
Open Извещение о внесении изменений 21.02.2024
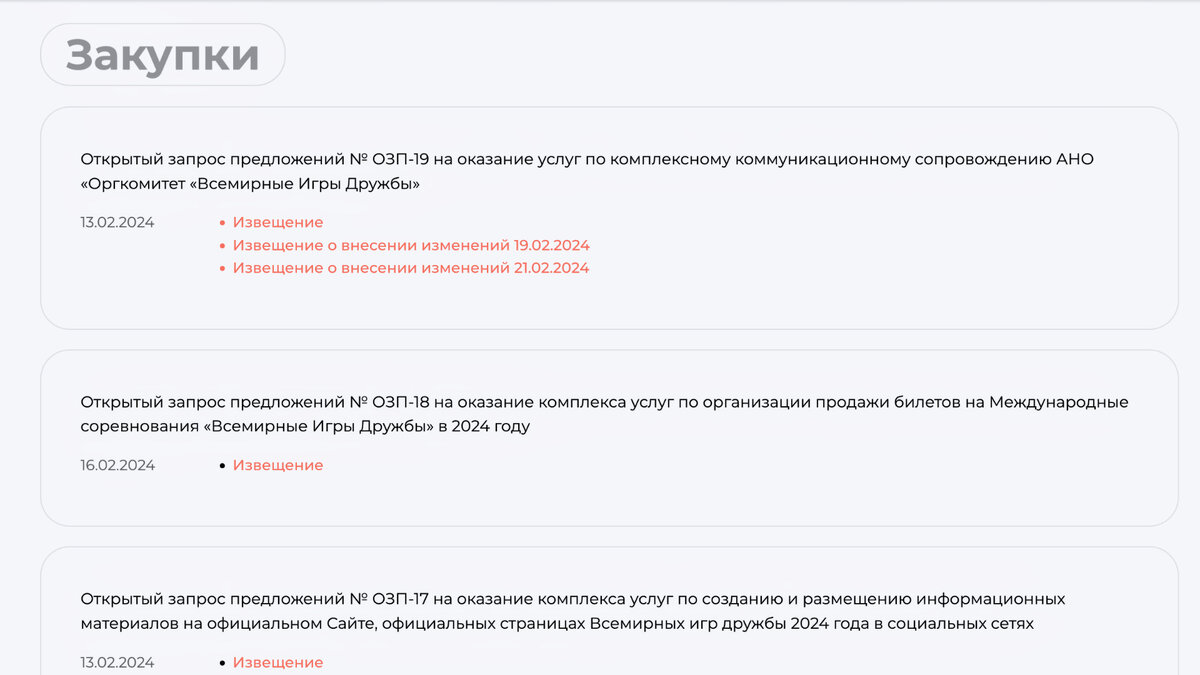tap(411, 267)
